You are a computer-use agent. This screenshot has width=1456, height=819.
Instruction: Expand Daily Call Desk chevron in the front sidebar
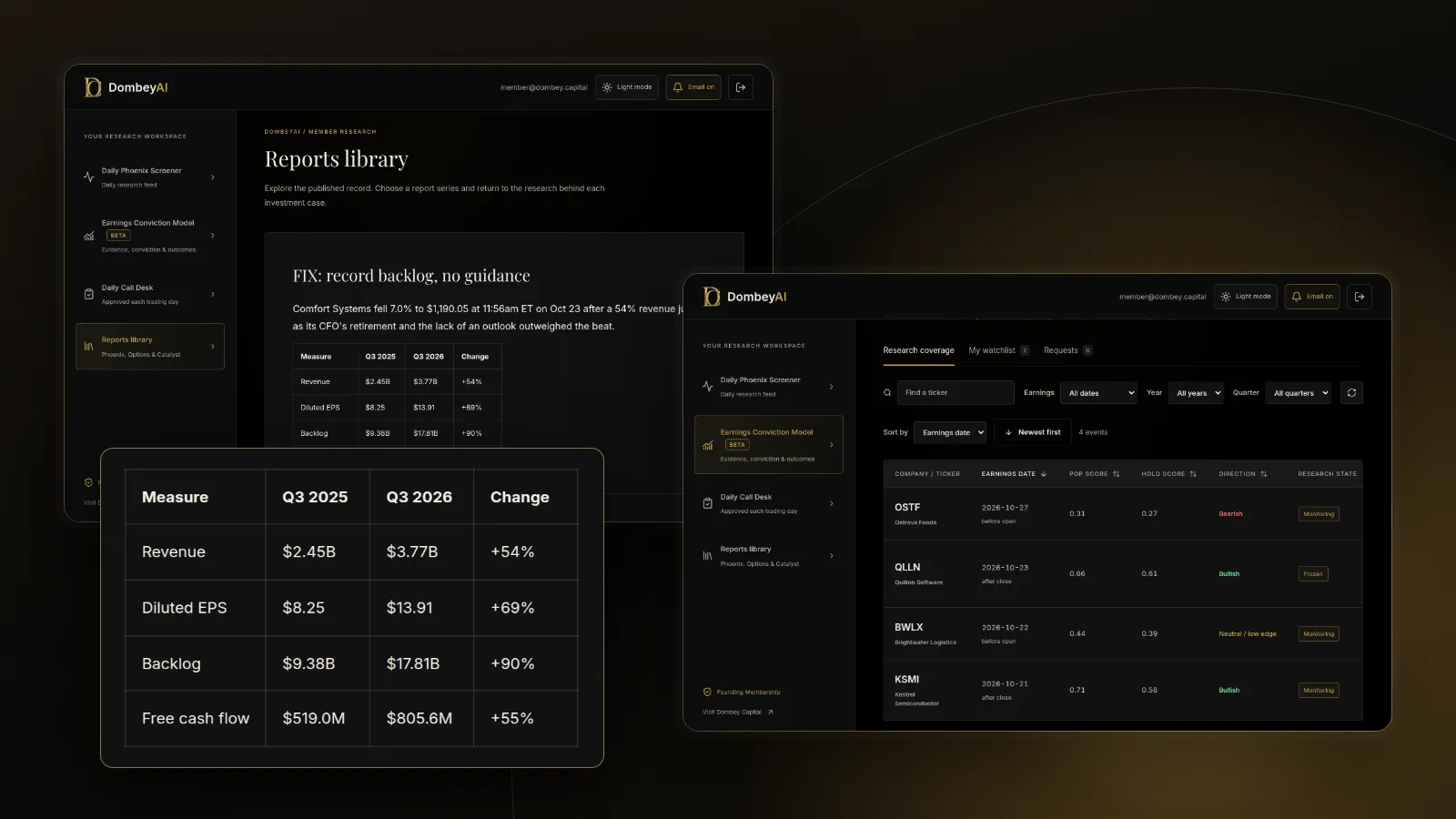(x=831, y=503)
